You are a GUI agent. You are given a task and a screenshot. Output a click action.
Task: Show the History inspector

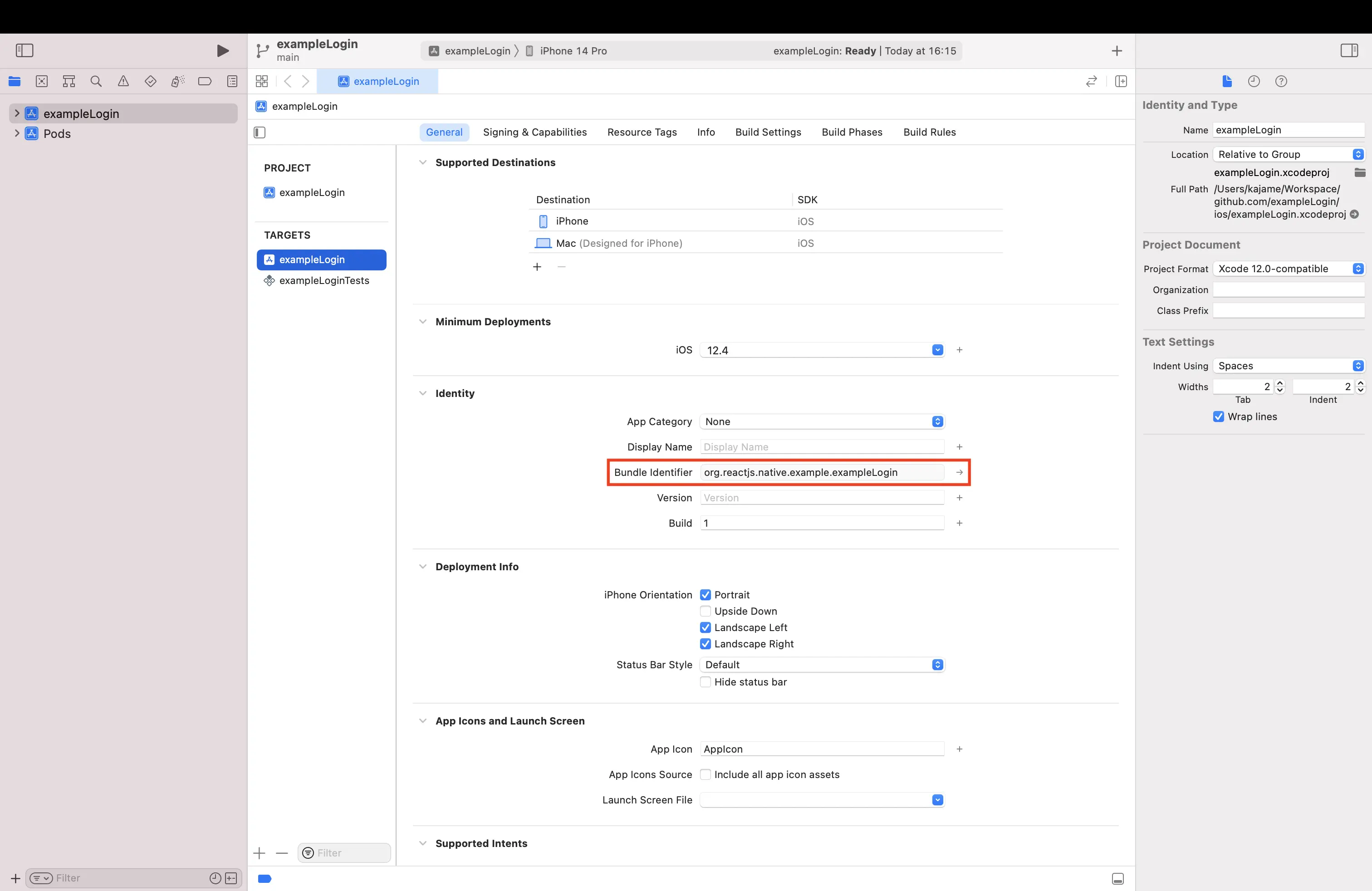tap(1254, 81)
